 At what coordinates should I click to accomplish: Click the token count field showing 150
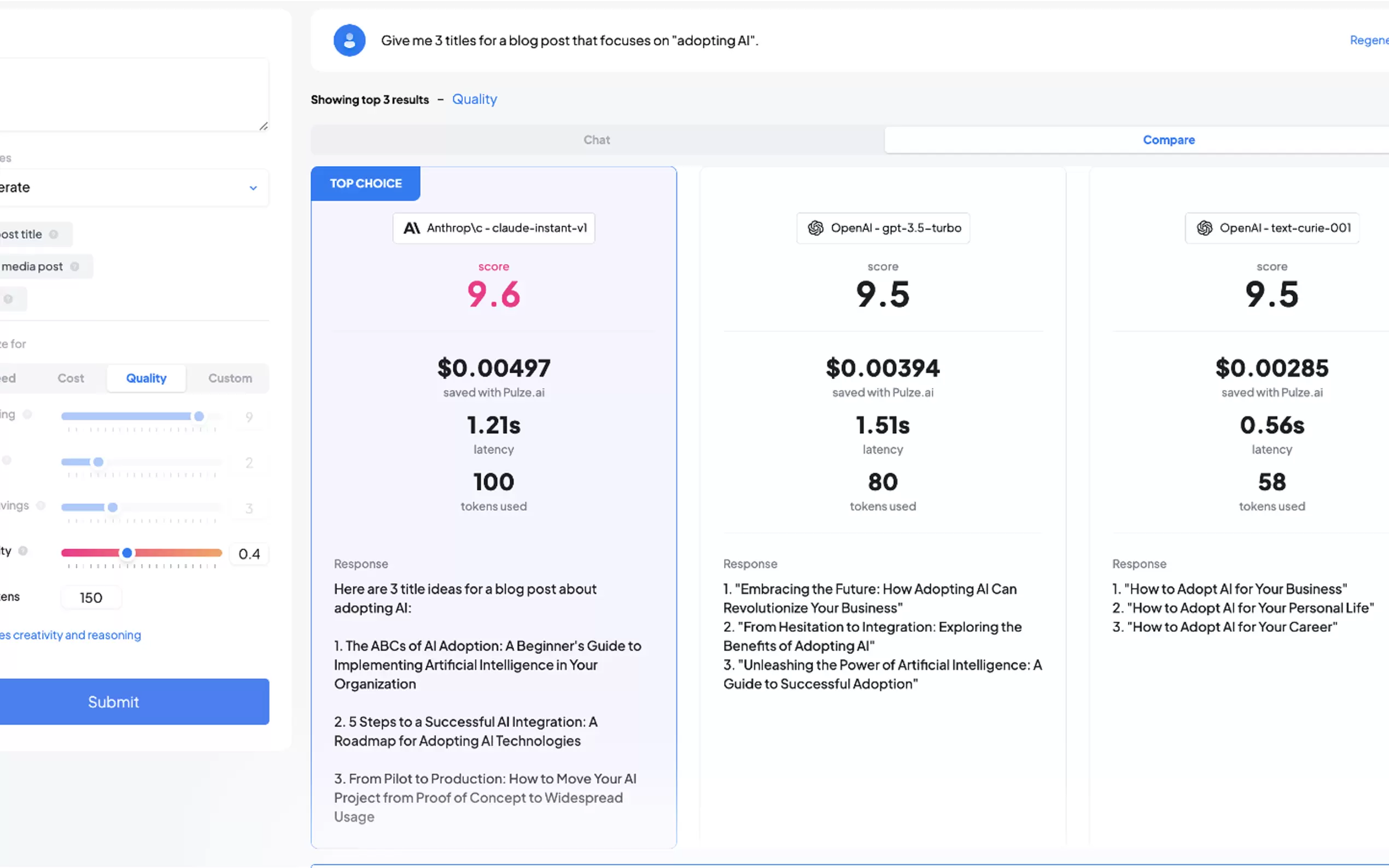coord(91,597)
